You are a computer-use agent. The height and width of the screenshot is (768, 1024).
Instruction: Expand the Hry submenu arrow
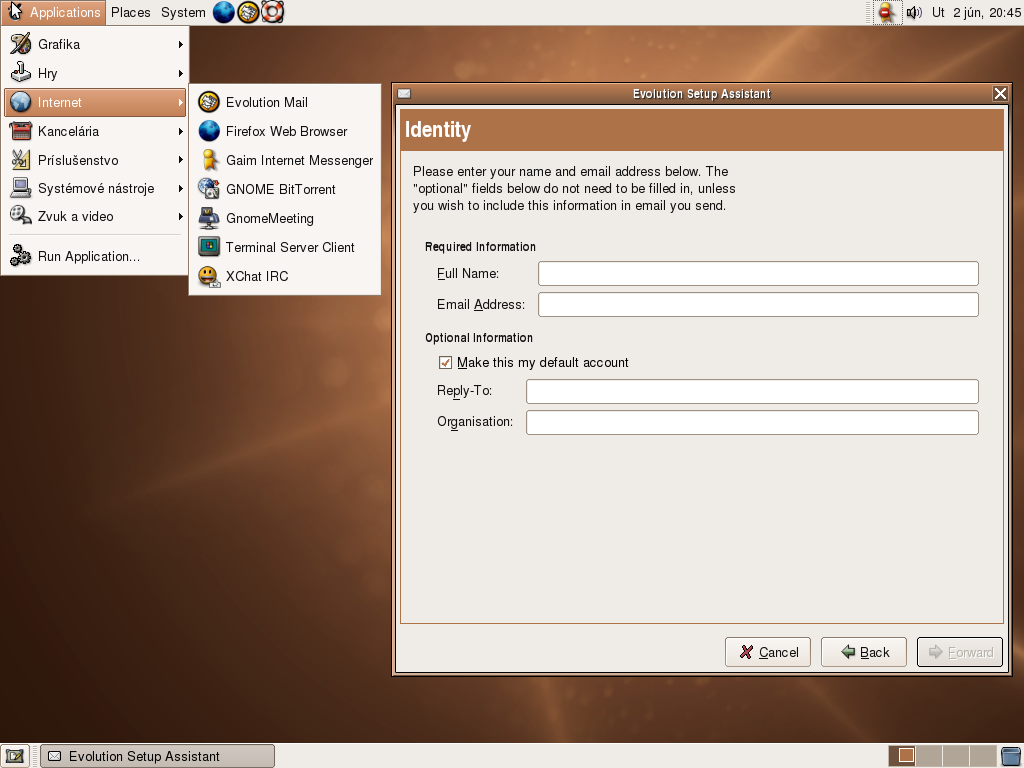click(x=180, y=73)
